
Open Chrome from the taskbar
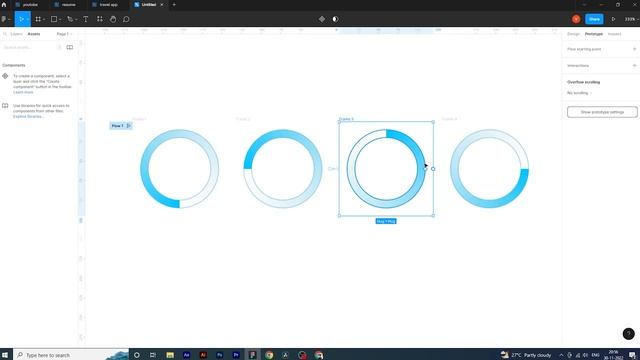point(269,355)
